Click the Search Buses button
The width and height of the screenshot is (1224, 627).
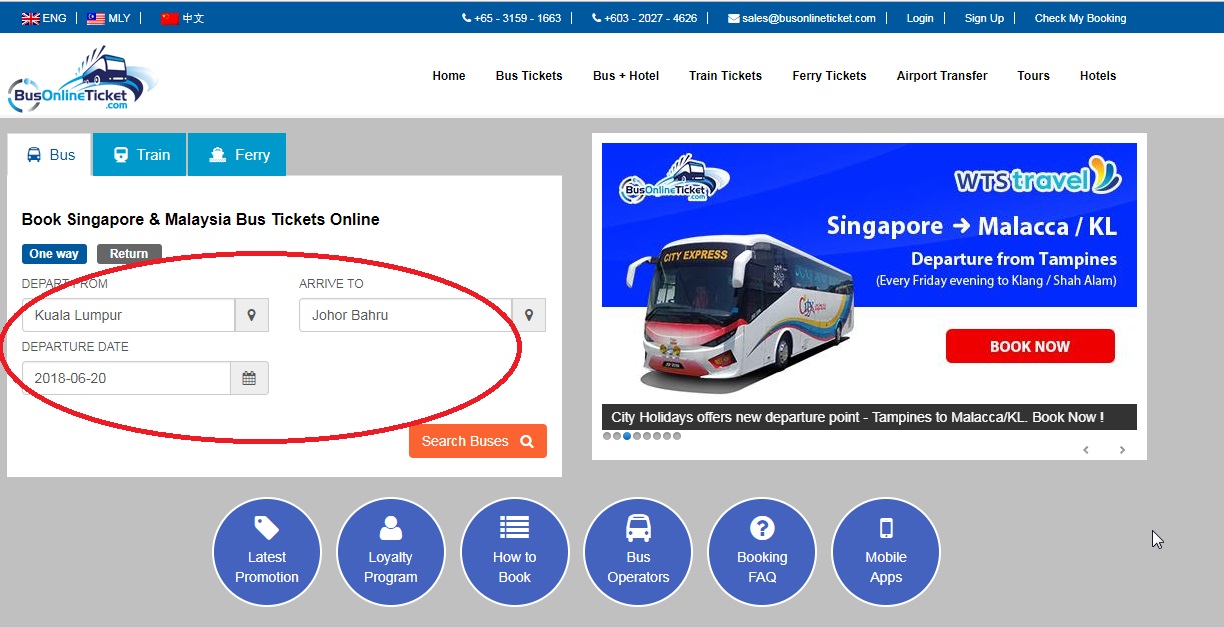click(x=478, y=441)
